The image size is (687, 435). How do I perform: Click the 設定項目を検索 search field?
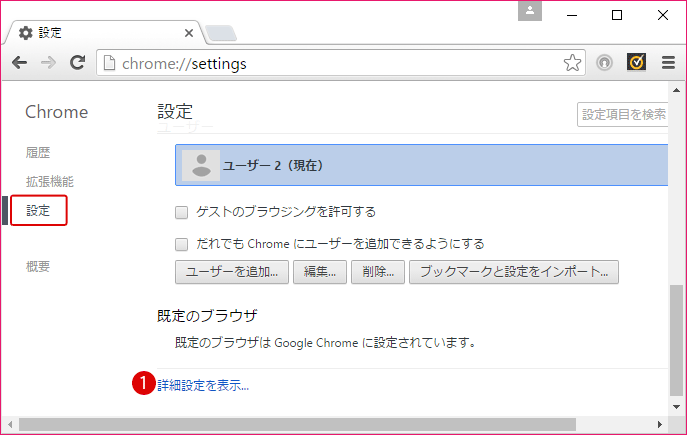click(624, 114)
